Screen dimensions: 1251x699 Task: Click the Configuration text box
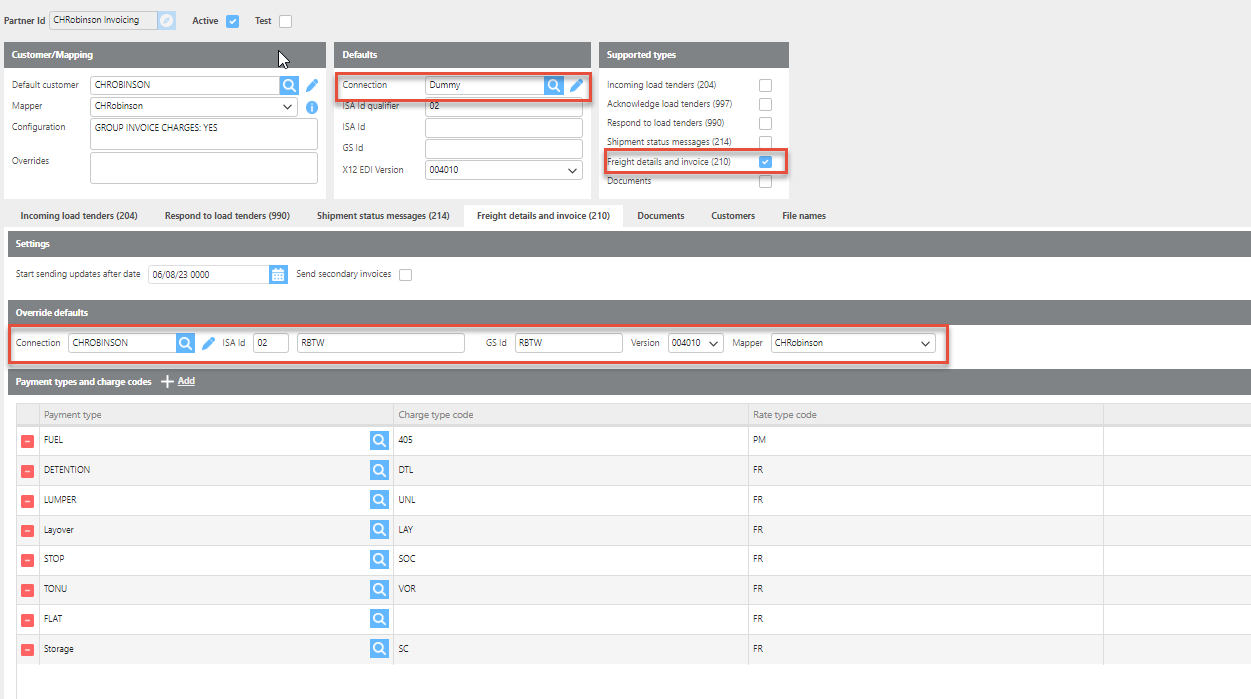(x=203, y=134)
